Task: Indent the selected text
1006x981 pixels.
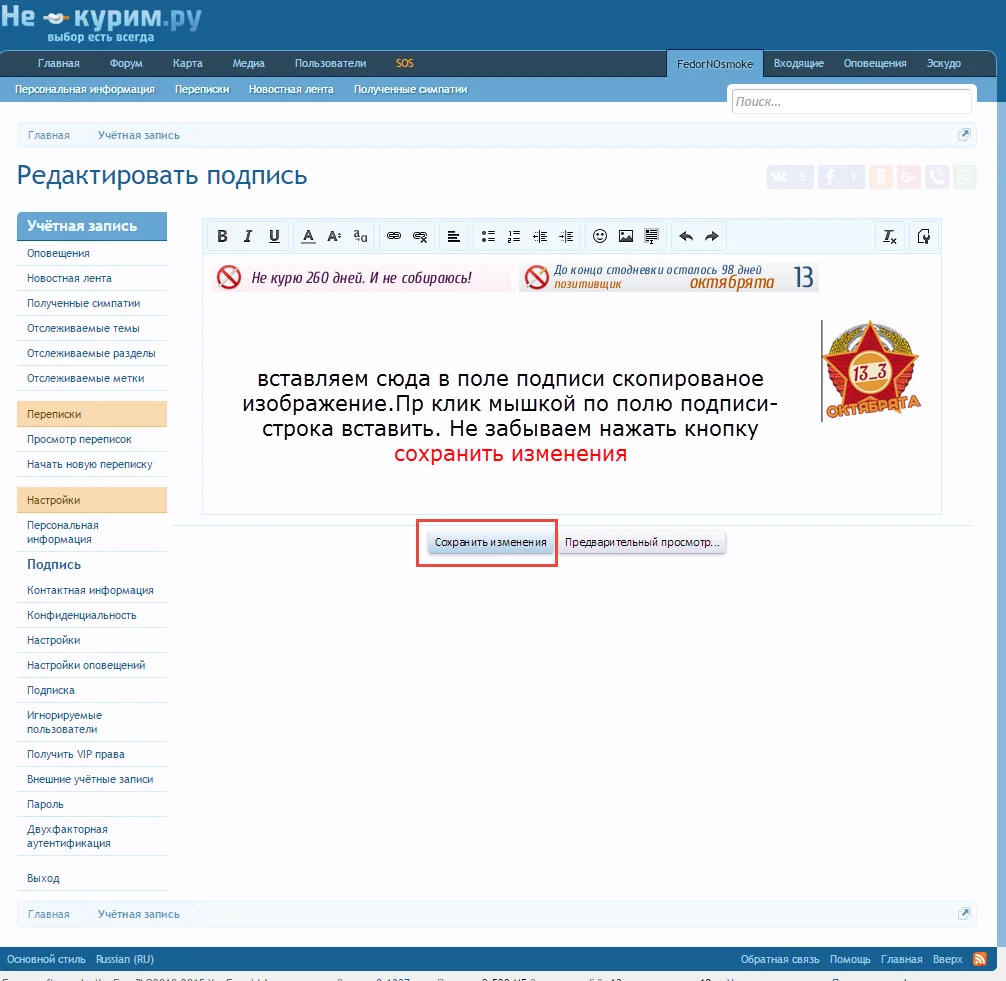Action: [566, 236]
